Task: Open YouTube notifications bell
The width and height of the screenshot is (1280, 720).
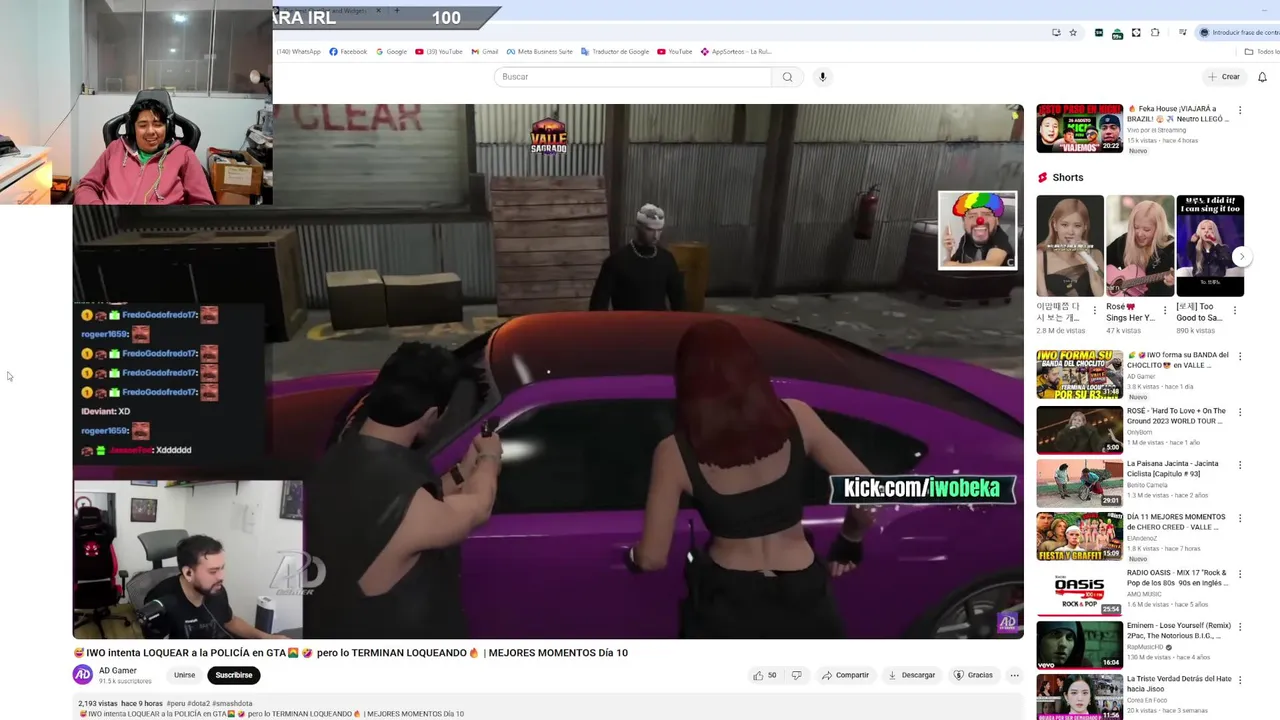Action: click(x=1262, y=77)
